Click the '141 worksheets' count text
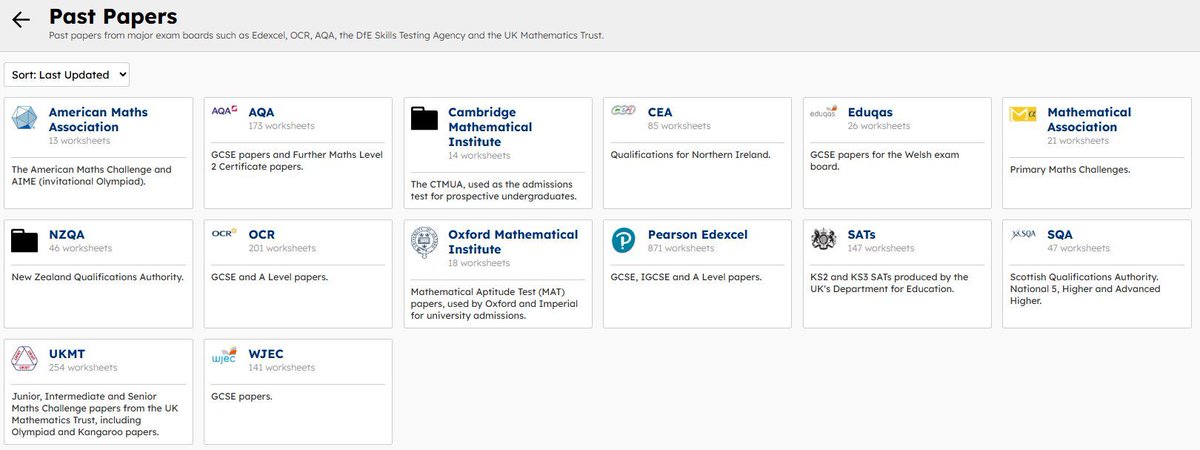 click(x=281, y=368)
